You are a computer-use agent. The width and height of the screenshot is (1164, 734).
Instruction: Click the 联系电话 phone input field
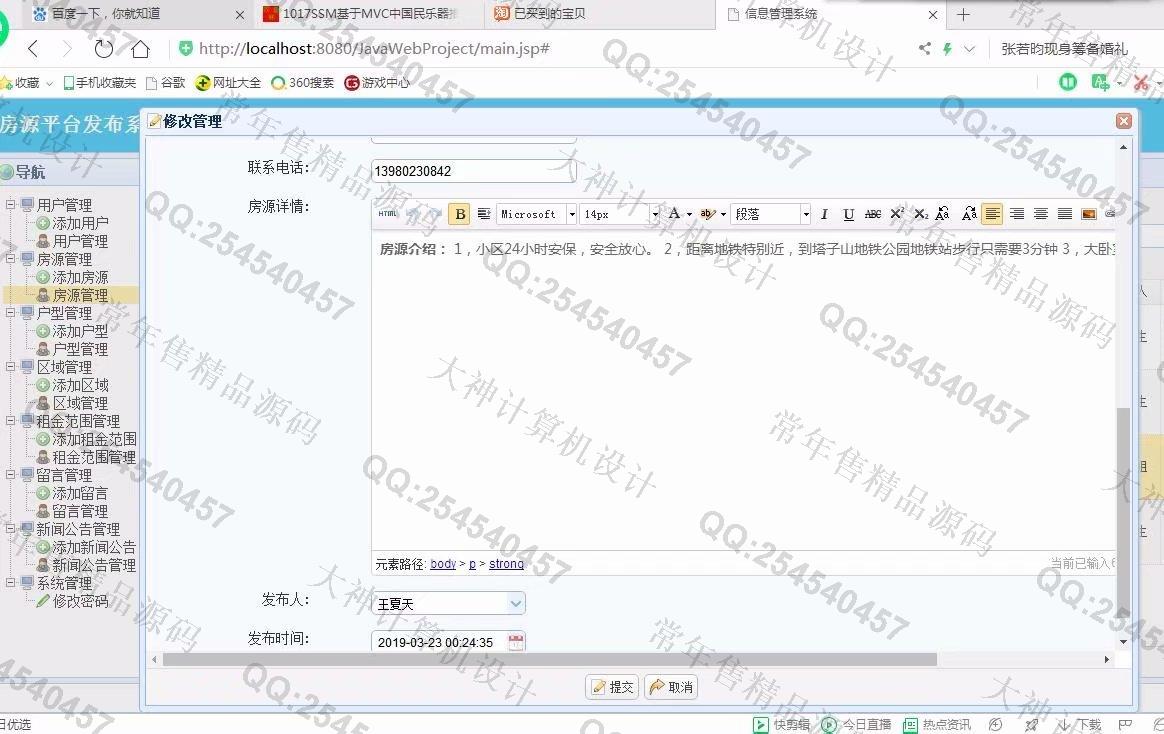(474, 171)
